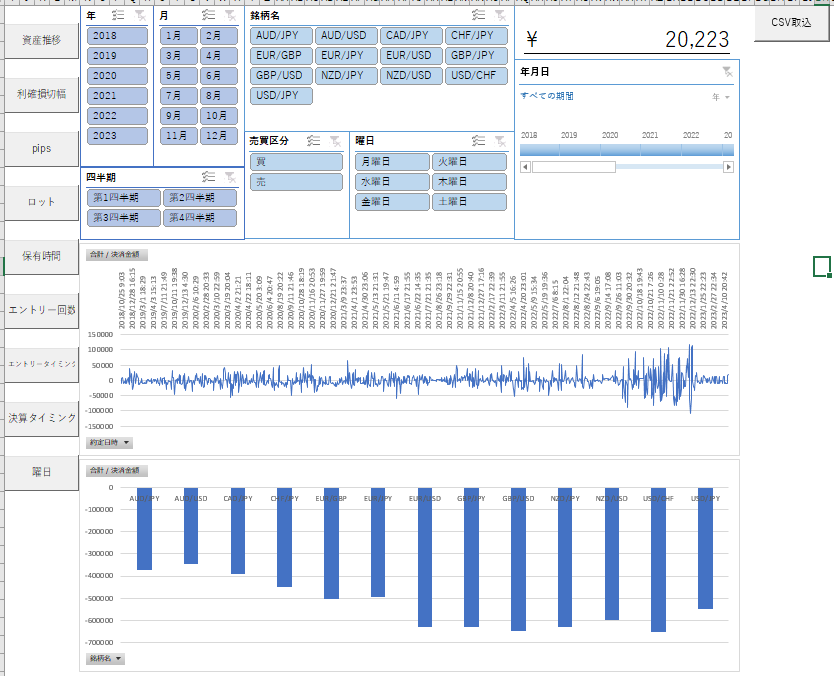Viewport: 834px width, 676px height.
Task: Clear the filter on the 銘柄名 slicer
Action: (500, 15)
